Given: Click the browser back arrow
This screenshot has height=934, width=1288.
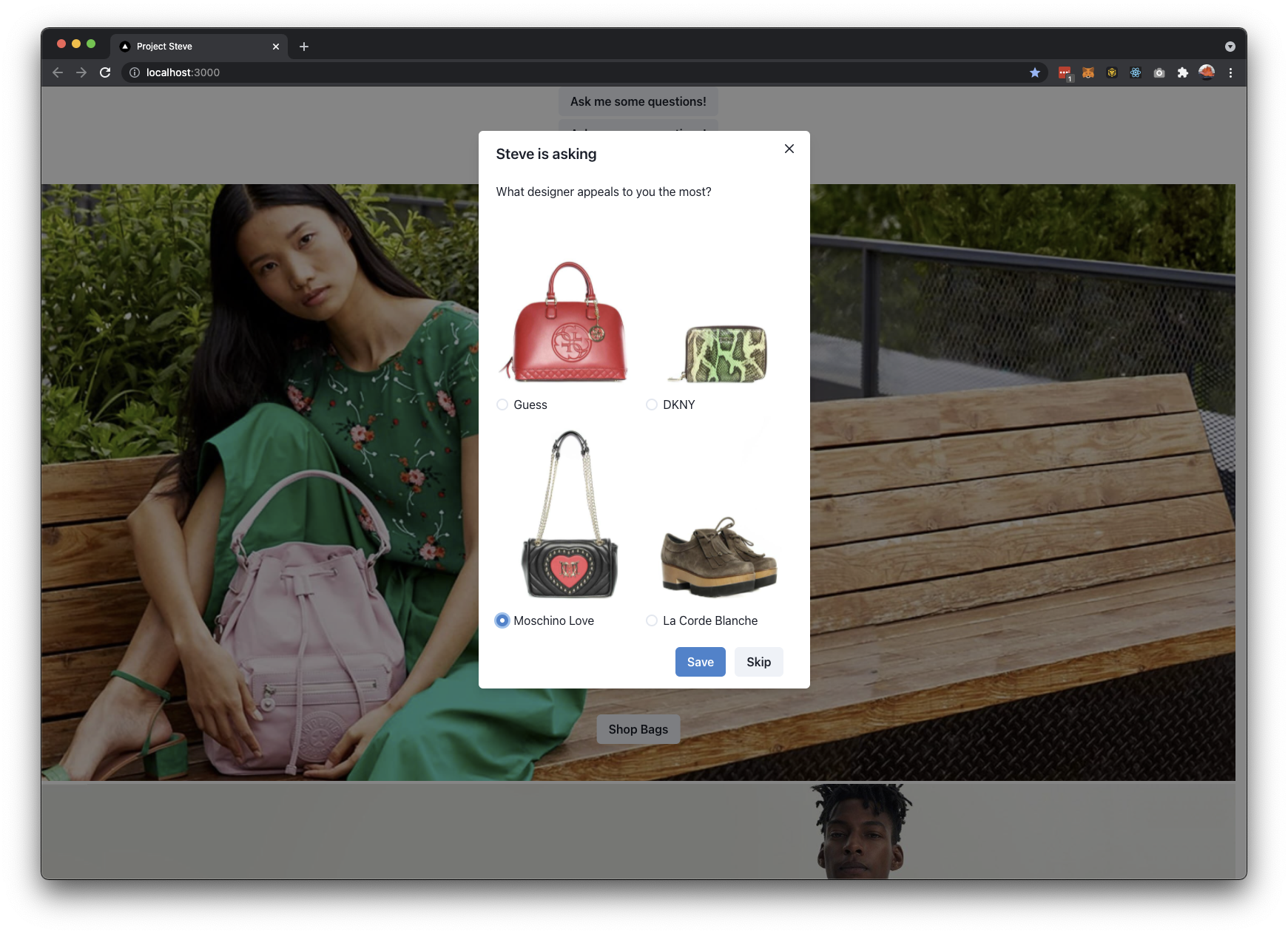Looking at the screenshot, I should coord(57,72).
